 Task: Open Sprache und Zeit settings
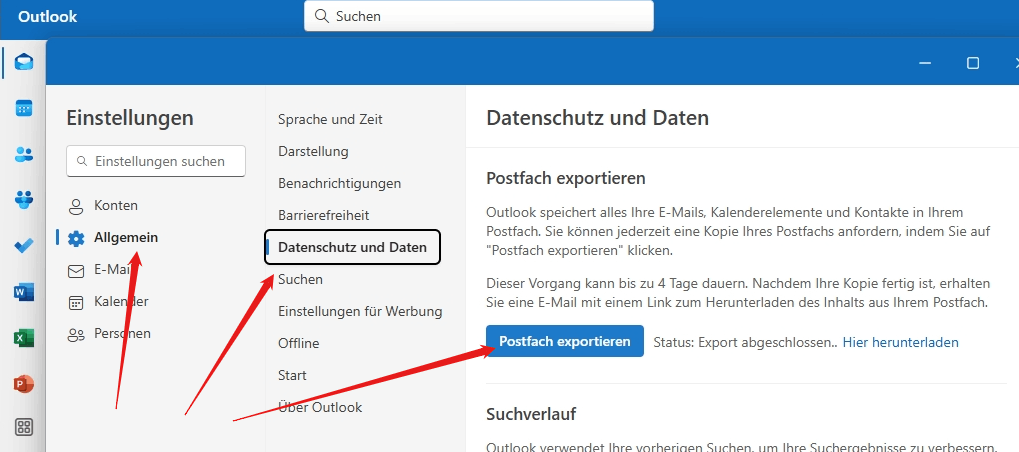(330, 119)
